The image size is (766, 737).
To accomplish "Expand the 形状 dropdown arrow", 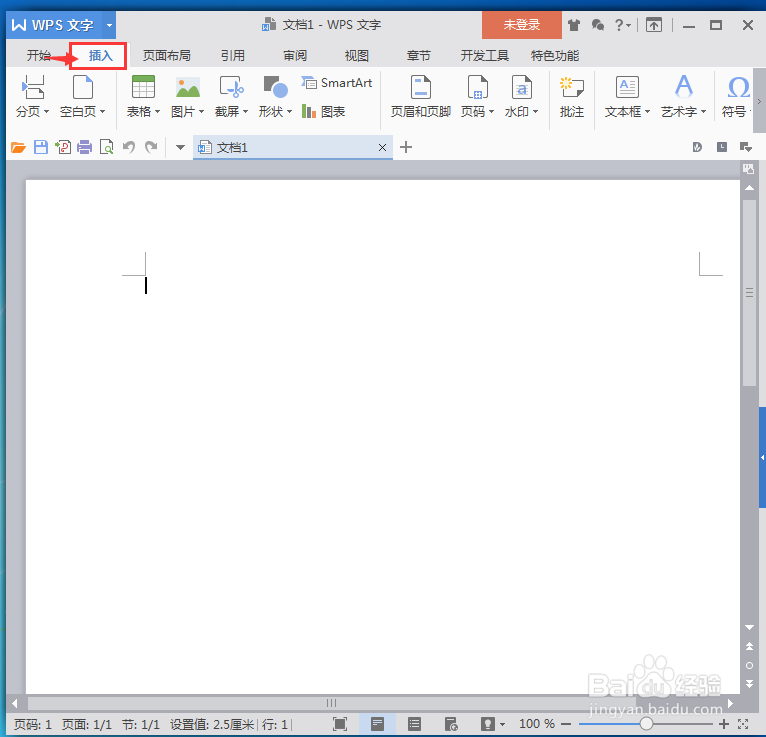I will (289, 112).
